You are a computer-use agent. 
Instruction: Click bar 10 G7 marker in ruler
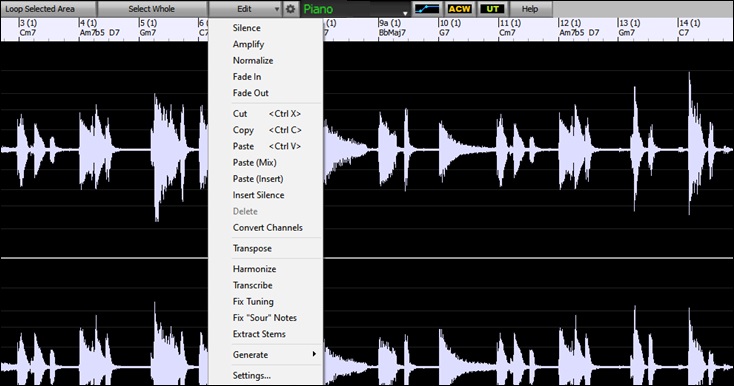[x=450, y=28]
